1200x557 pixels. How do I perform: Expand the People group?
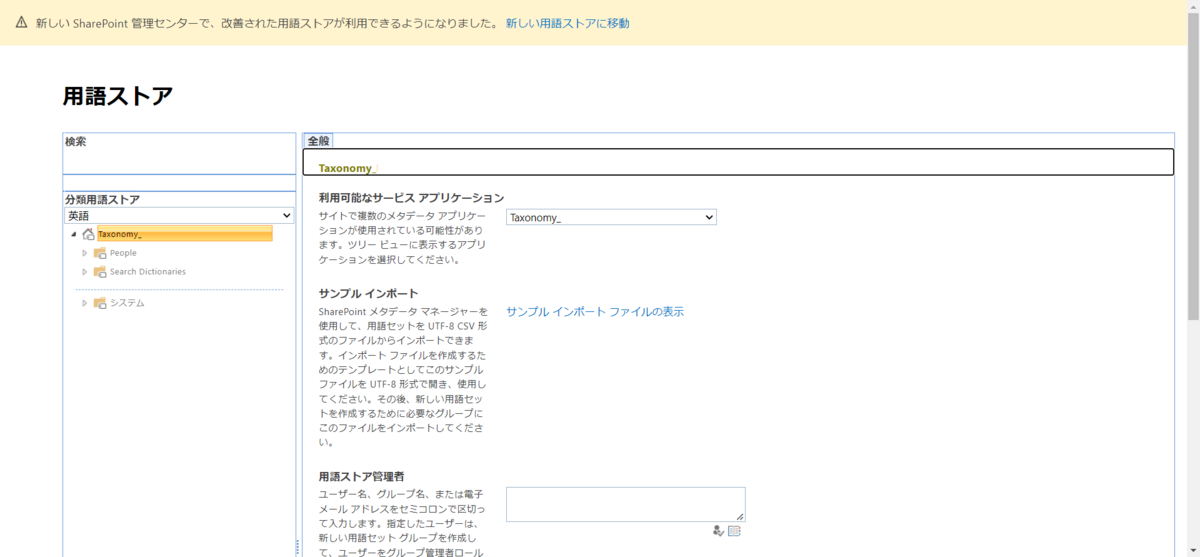[x=85, y=253]
